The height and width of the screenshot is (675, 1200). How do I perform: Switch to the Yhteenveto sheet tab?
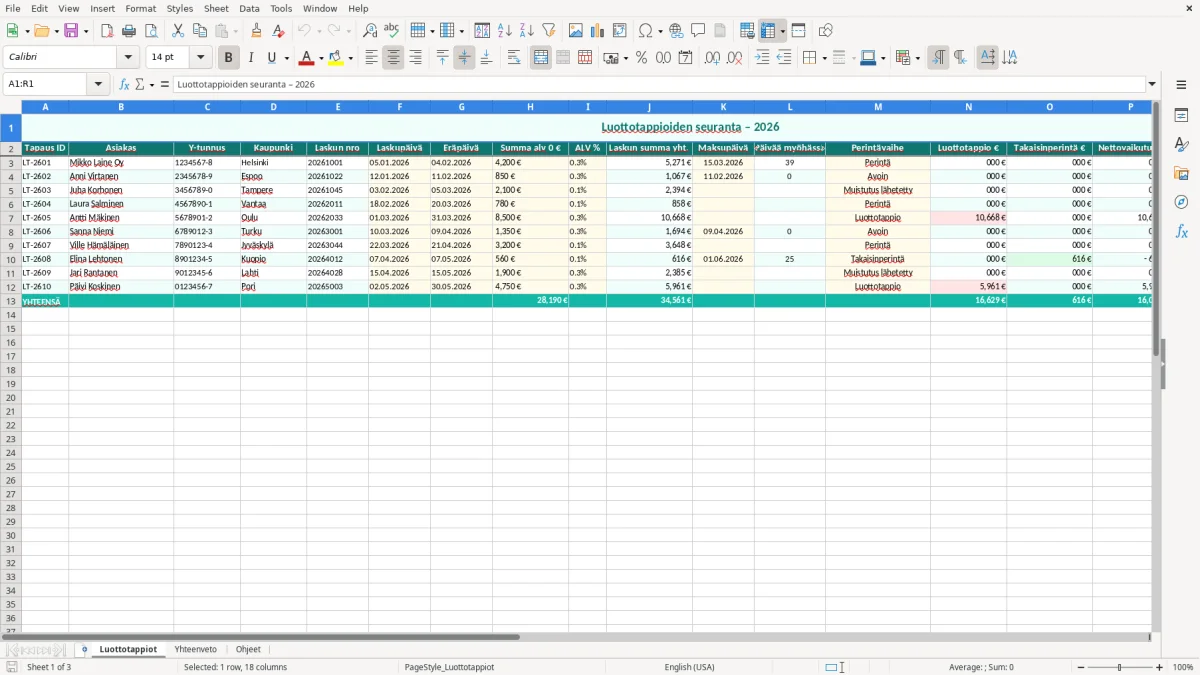click(195, 650)
